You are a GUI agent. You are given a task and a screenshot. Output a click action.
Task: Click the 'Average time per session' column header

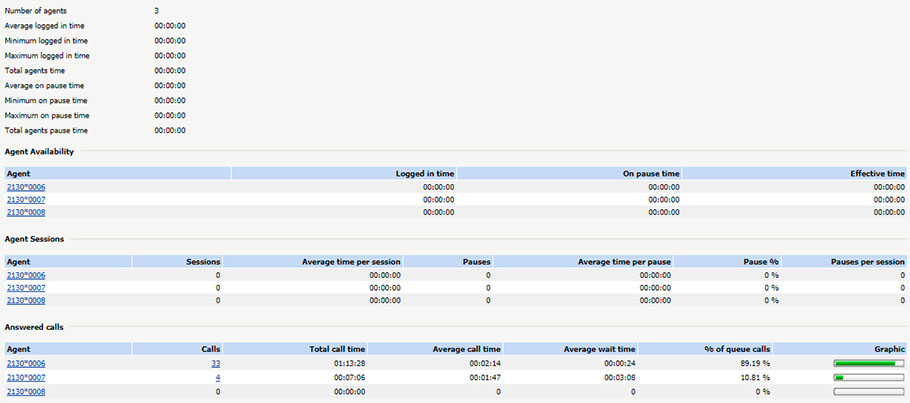351,261
